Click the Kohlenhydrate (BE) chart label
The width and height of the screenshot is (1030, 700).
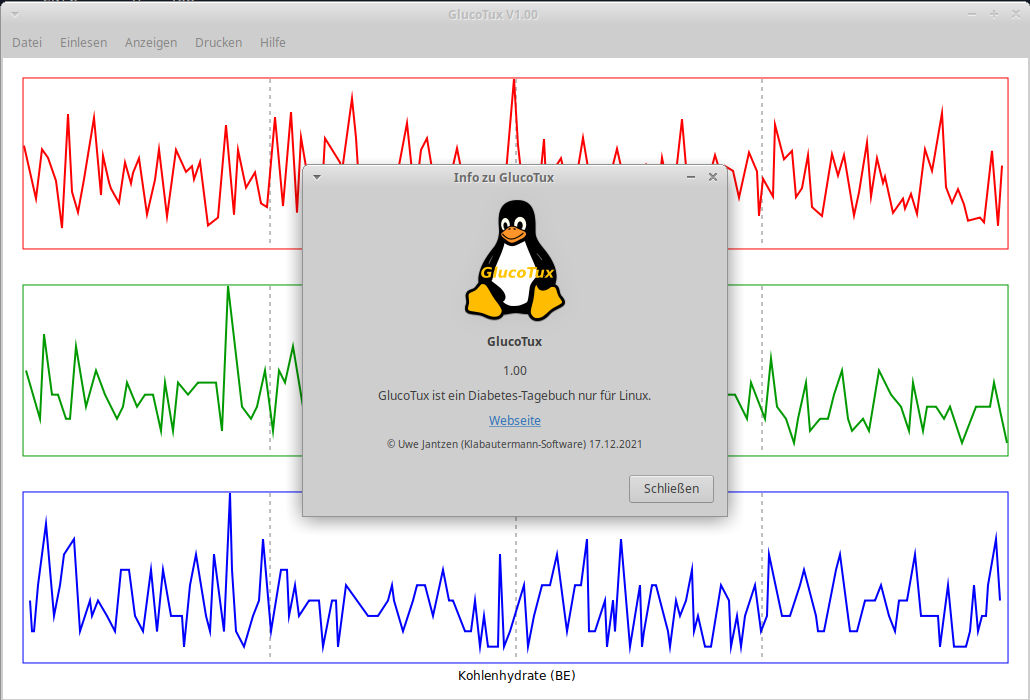pos(516,676)
